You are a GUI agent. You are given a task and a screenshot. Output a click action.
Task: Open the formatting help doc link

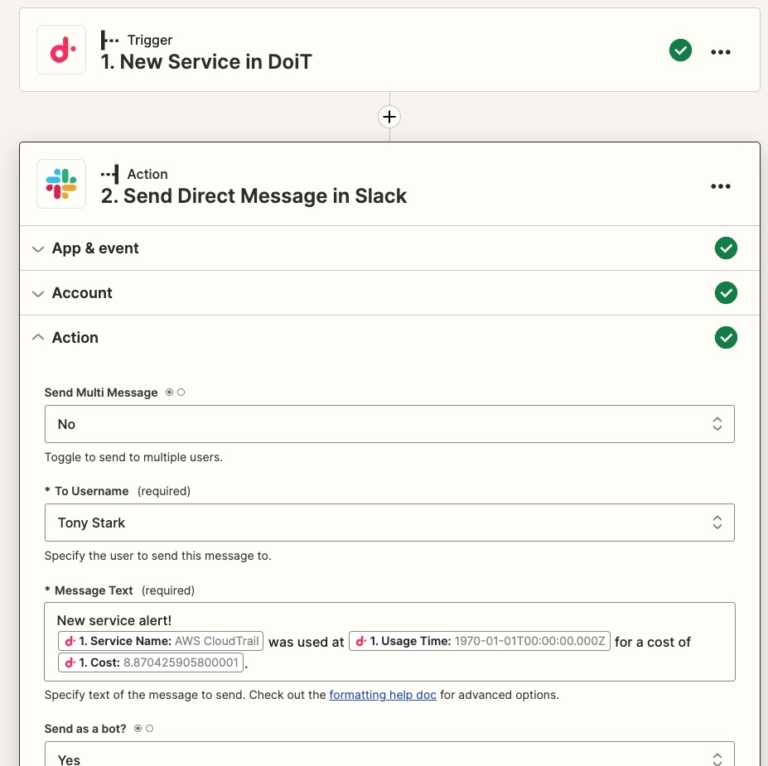pyautogui.click(x=383, y=695)
